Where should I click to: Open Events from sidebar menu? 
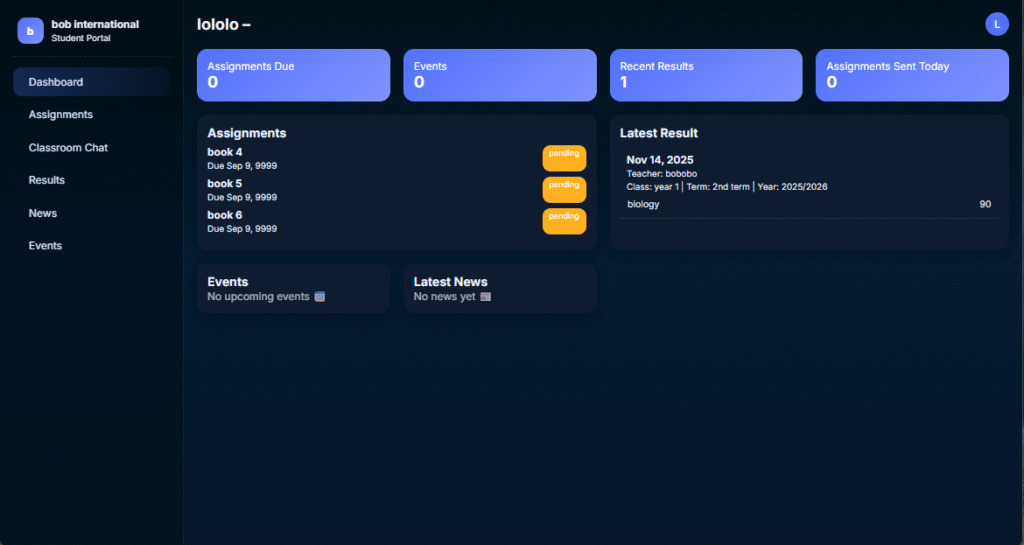pos(45,246)
